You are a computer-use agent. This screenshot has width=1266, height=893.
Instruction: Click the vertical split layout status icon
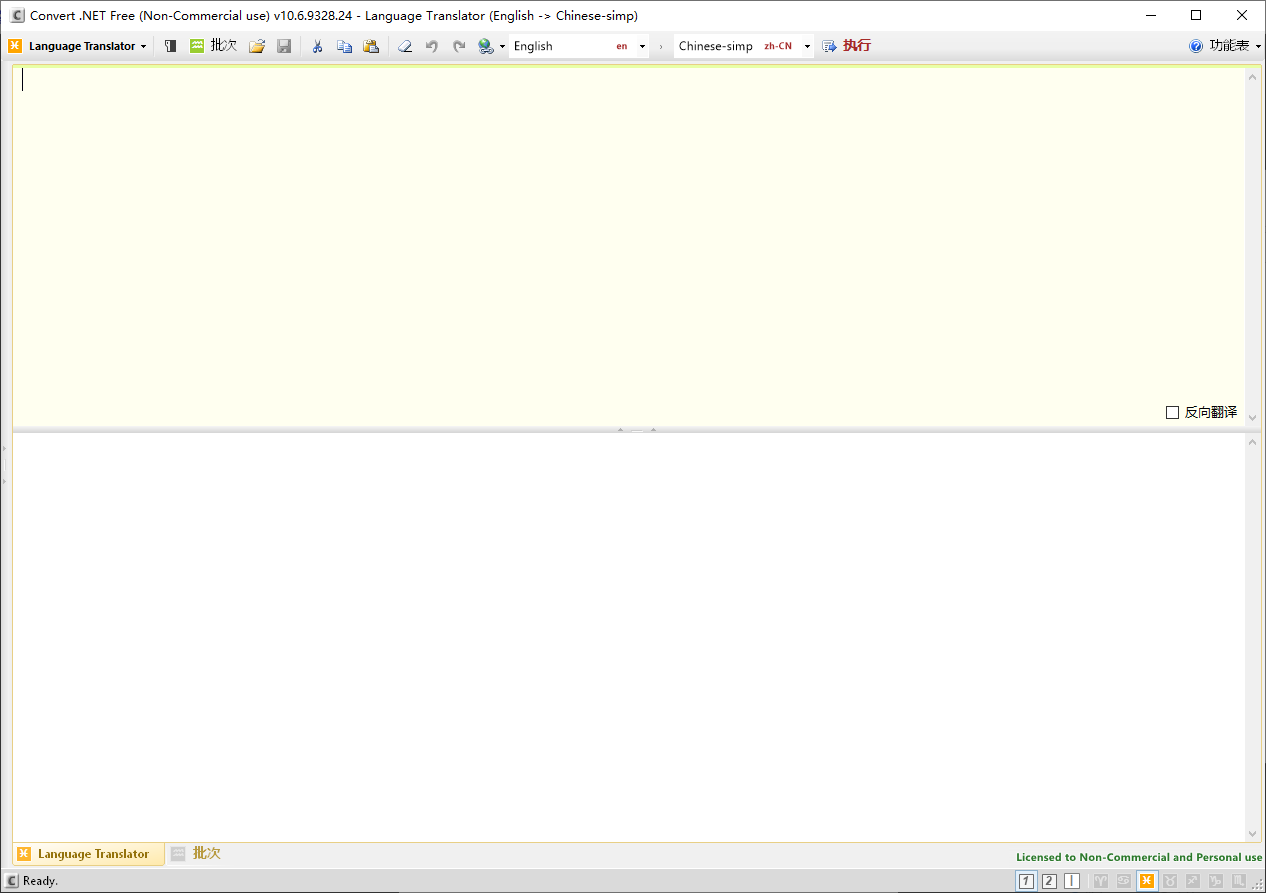pyautogui.click(x=1072, y=881)
